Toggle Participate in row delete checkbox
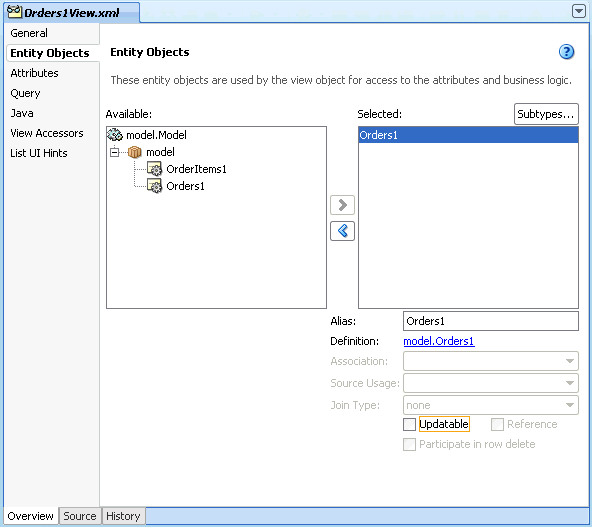 pos(409,444)
